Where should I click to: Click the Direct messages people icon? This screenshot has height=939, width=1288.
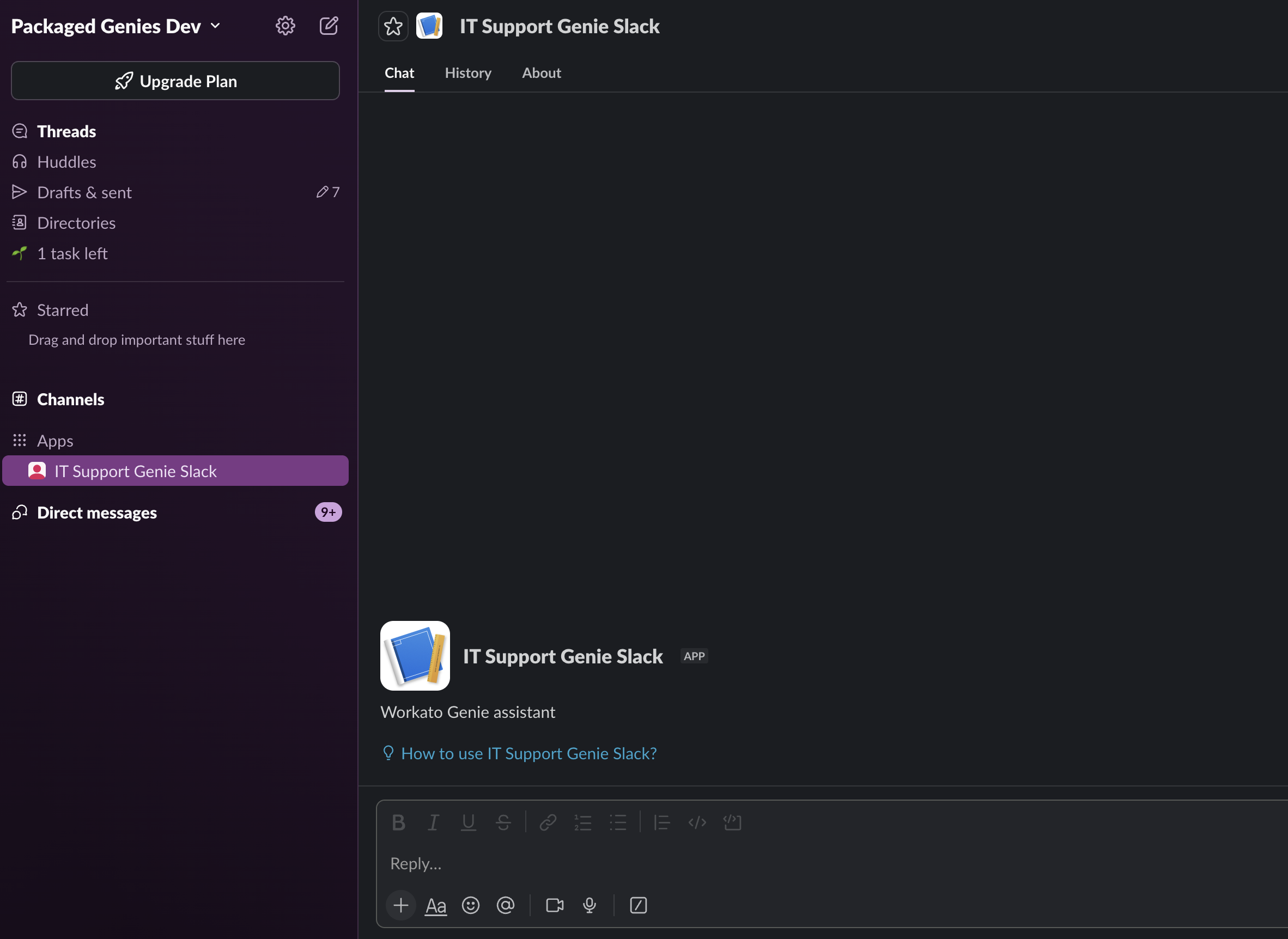tap(19, 512)
